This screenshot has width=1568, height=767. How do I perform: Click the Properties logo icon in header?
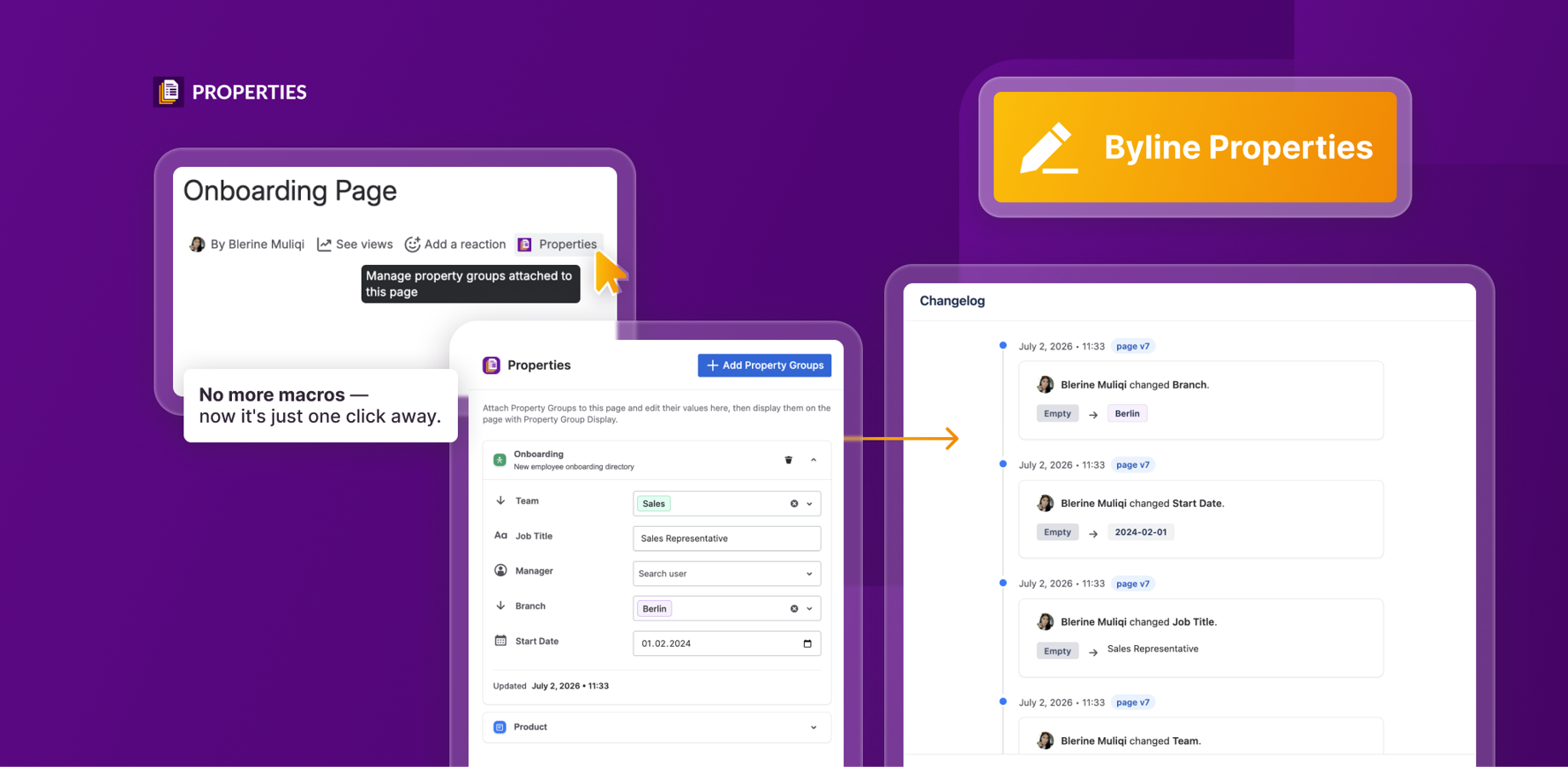pos(168,91)
